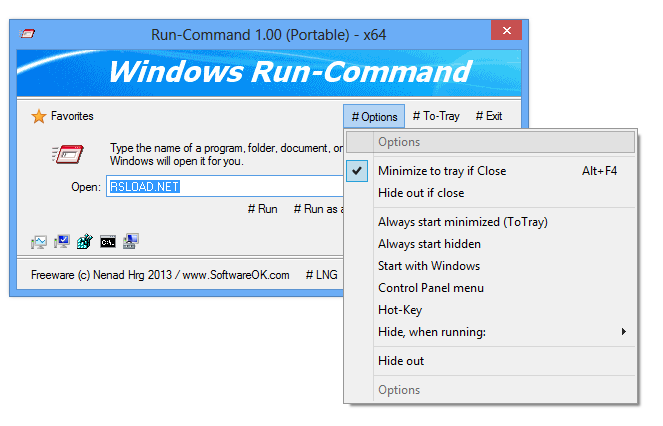663x426 pixels.
Task: Select Control Panel menu entry
Action: 490,288
